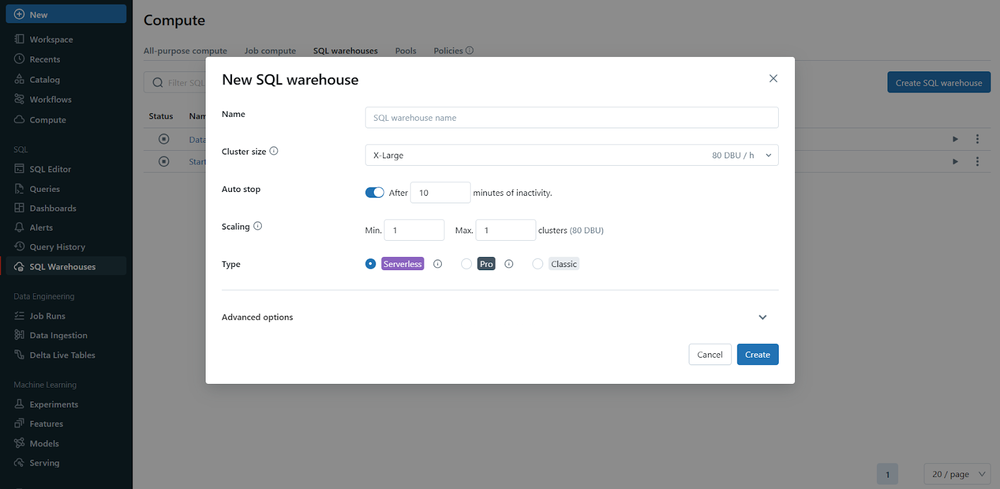Open the 20 / page dropdown

957,473
